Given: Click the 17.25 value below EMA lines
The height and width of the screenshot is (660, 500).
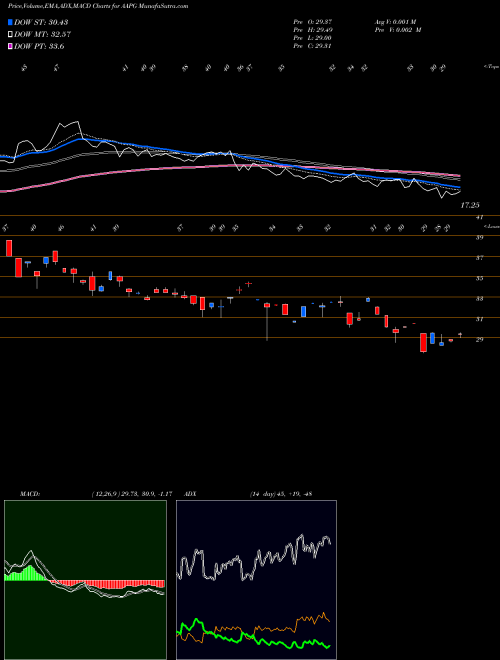Looking at the screenshot, I should [x=470, y=205].
